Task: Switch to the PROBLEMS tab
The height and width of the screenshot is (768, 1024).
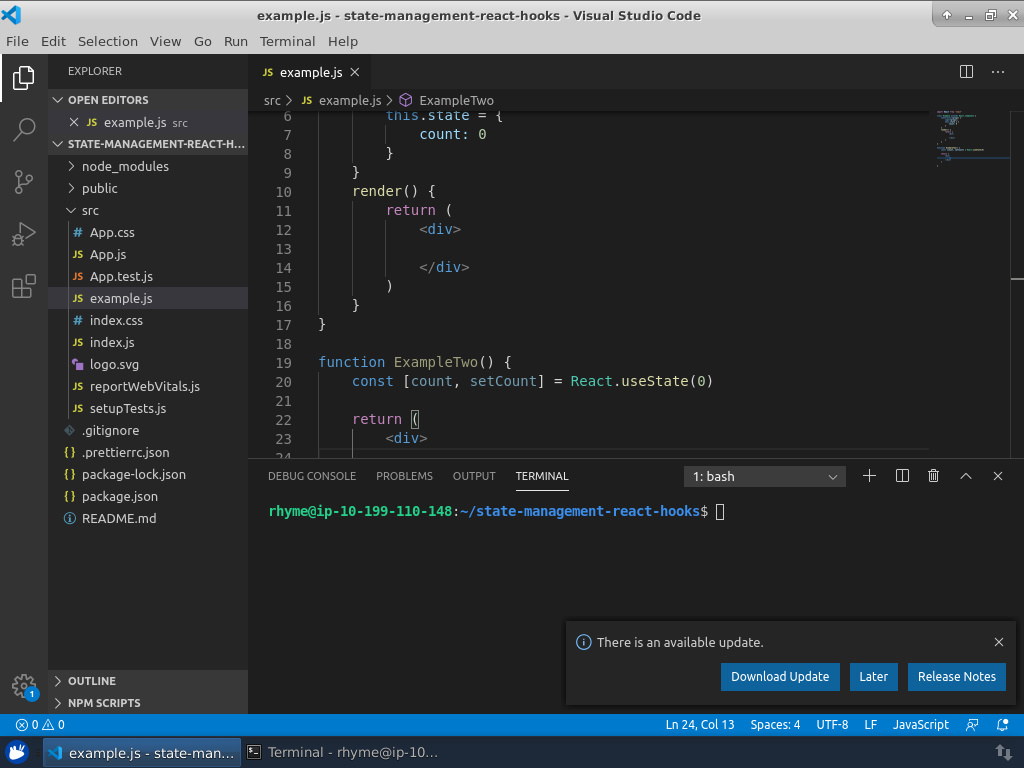Action: [404, 477]
